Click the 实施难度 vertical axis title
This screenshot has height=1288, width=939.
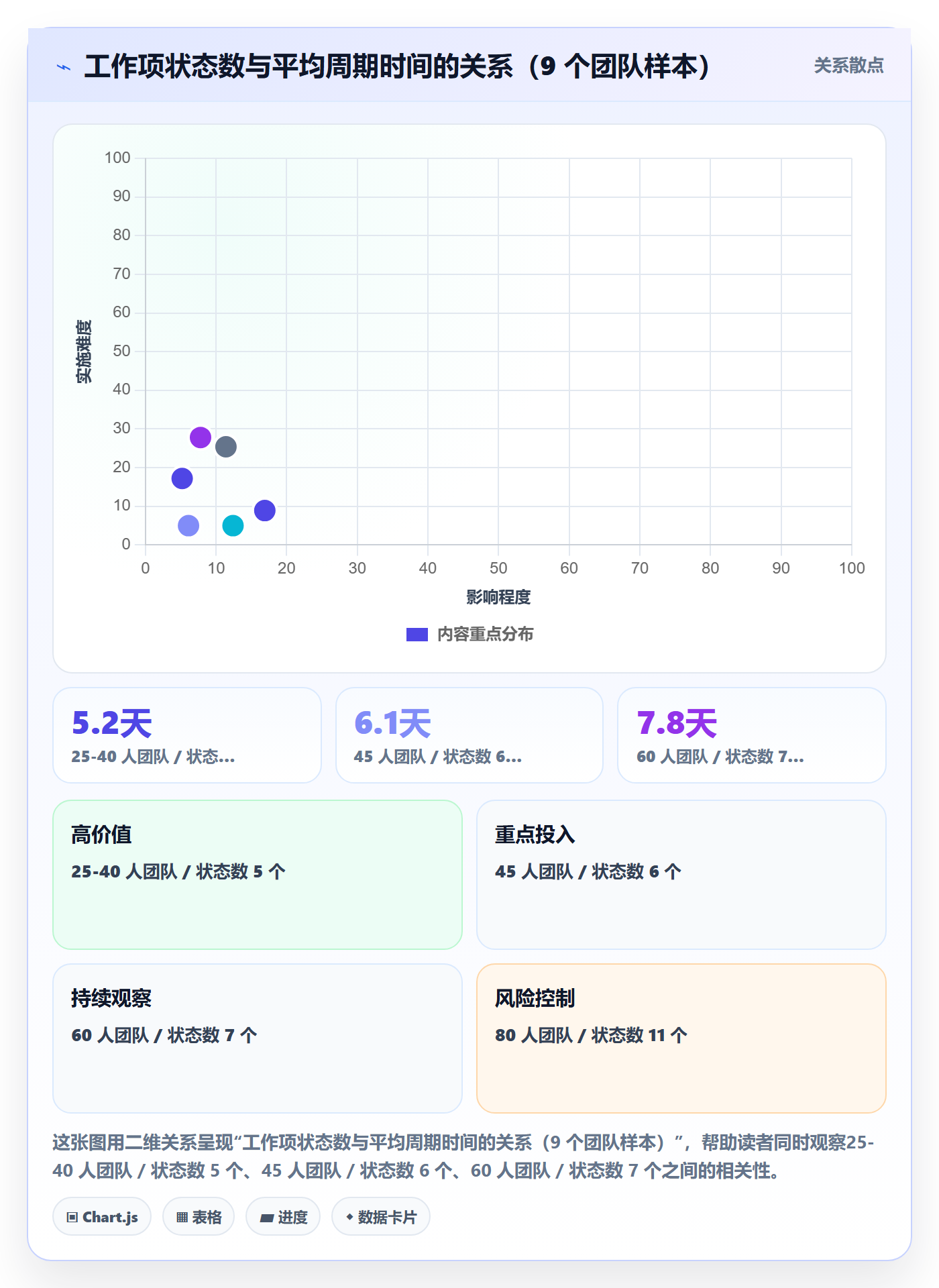[x=84, y=352]
